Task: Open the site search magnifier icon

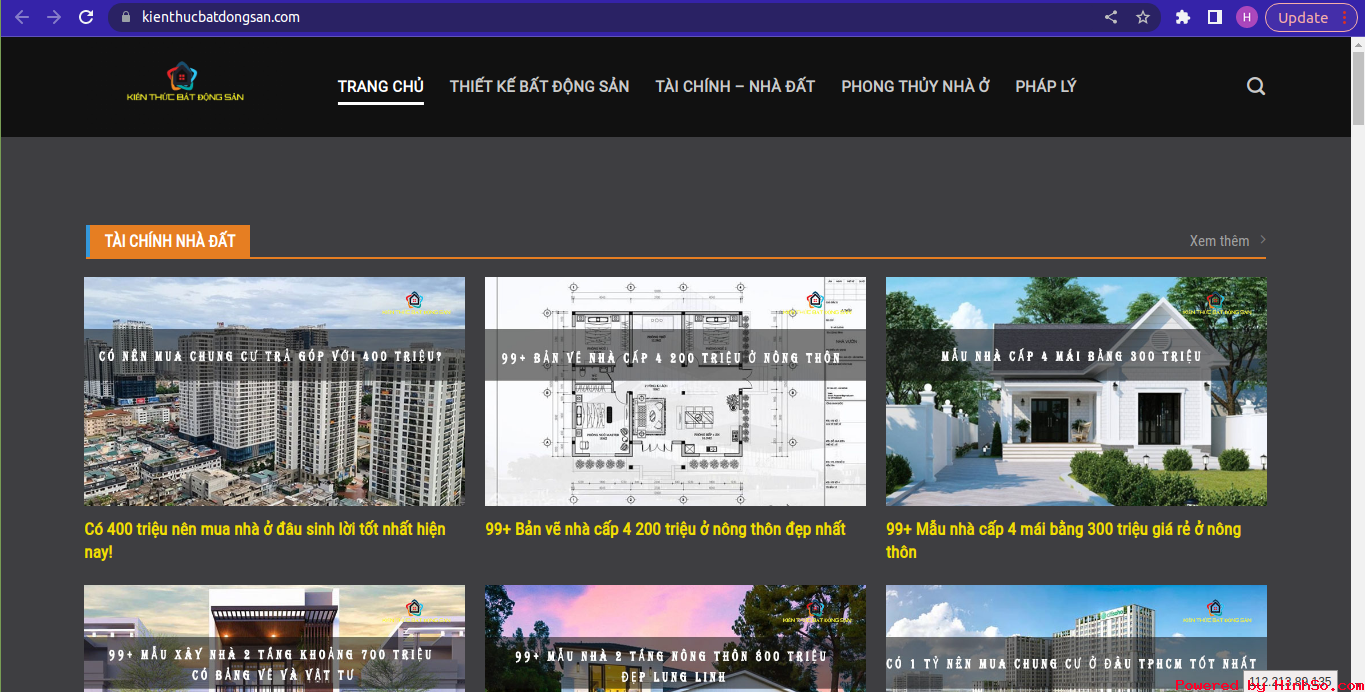Action: (1256, 86)
